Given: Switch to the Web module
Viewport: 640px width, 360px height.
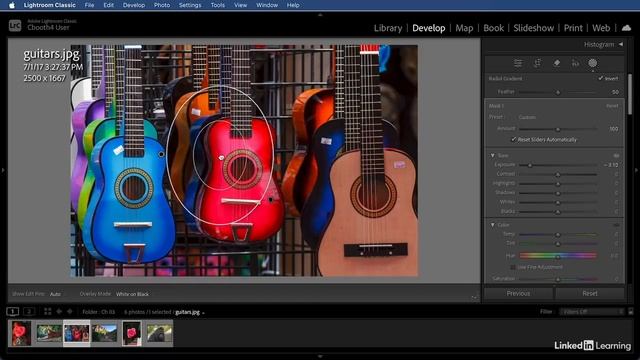Looking at the screenshot, I should click(x=601, y=28).
